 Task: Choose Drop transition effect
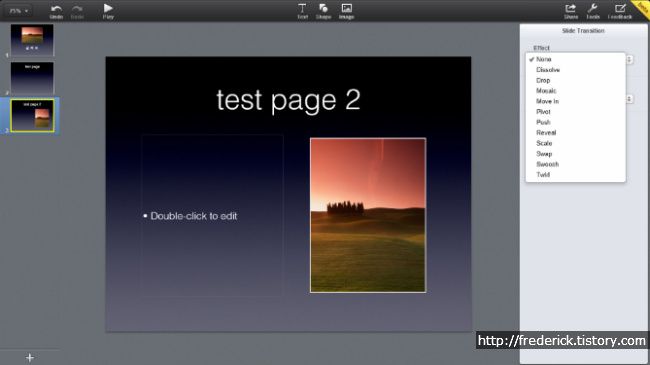click(575, 80)
